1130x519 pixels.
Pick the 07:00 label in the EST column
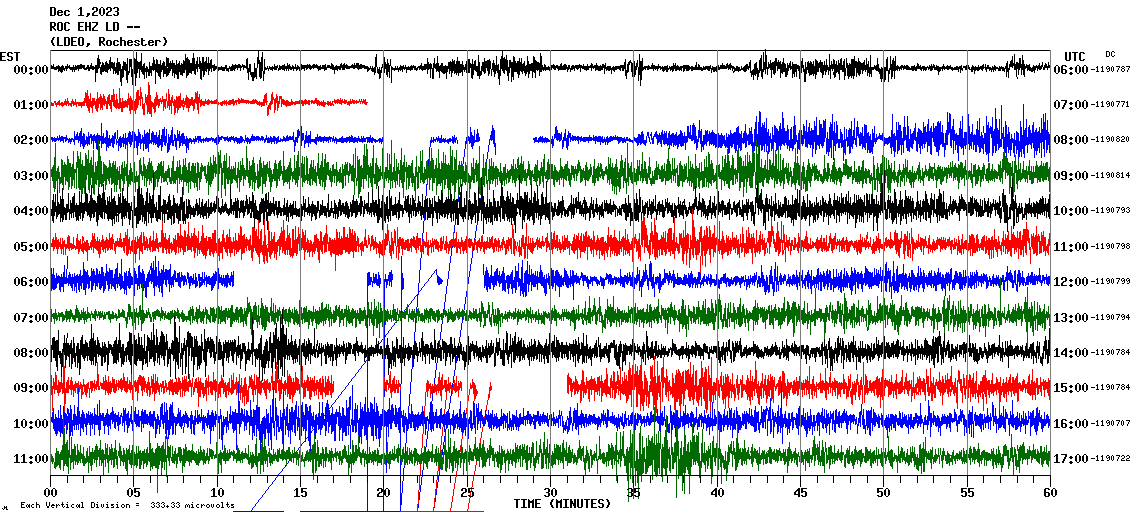(x=30, y=317)
